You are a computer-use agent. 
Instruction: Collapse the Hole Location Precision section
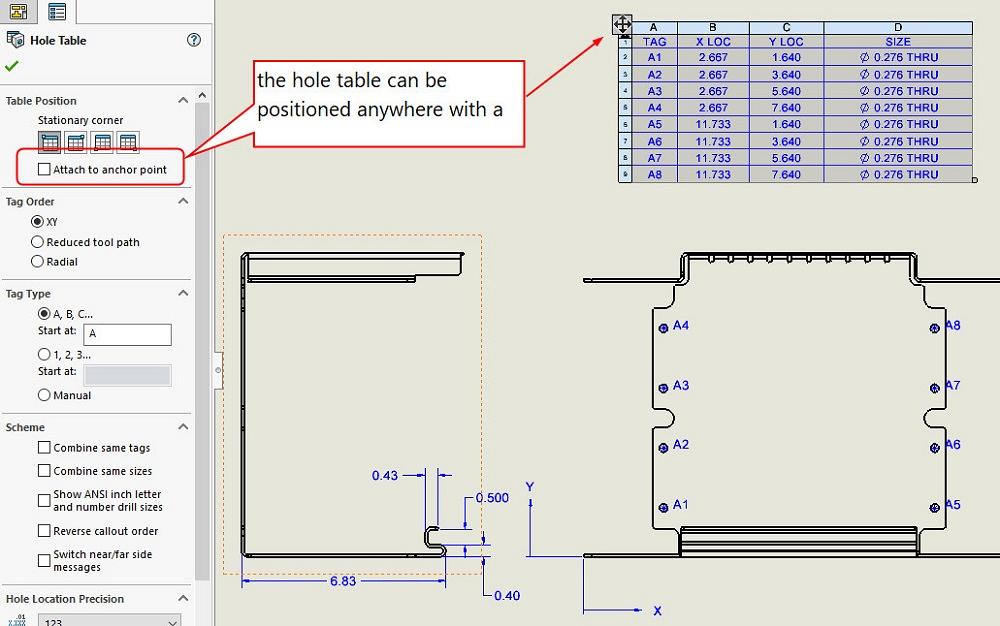tap(183, 599)
